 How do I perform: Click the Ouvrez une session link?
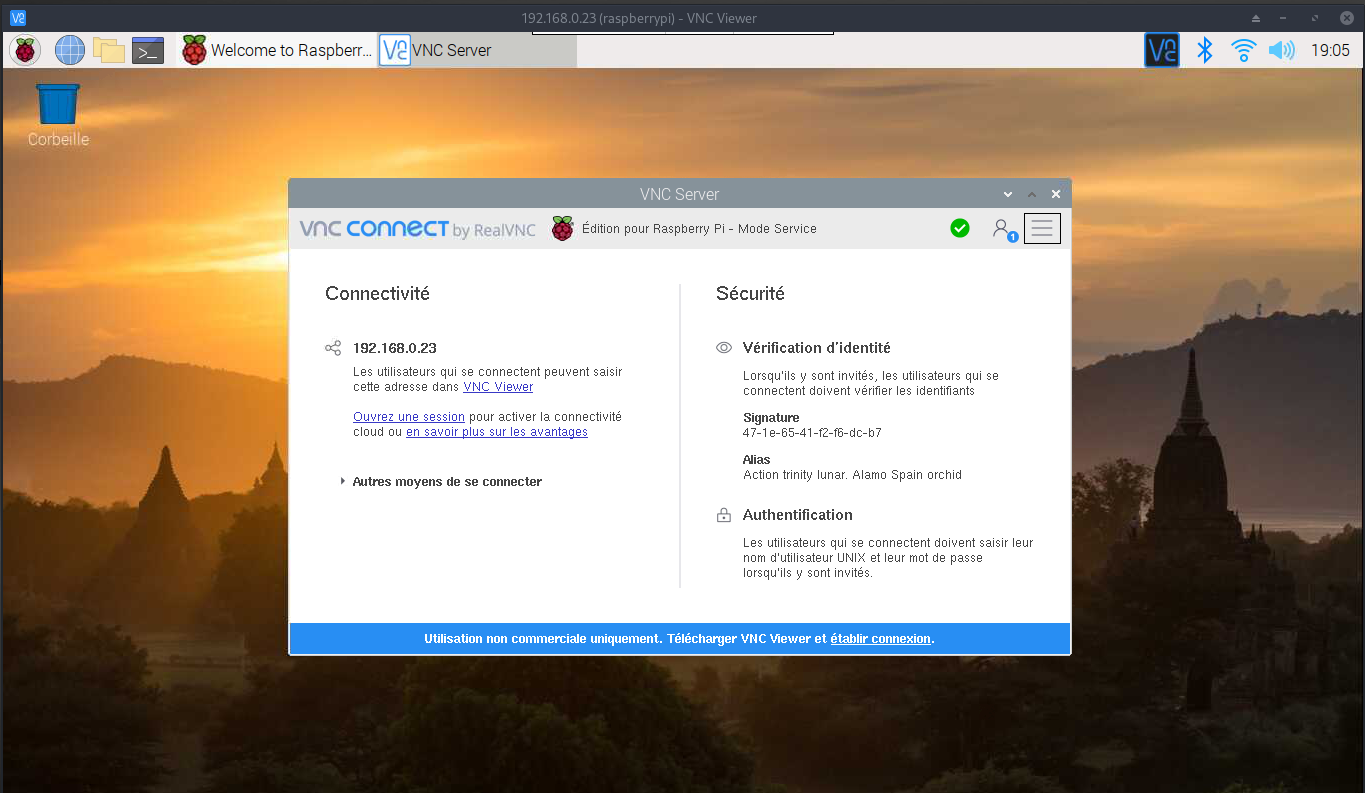click(409, 417)
